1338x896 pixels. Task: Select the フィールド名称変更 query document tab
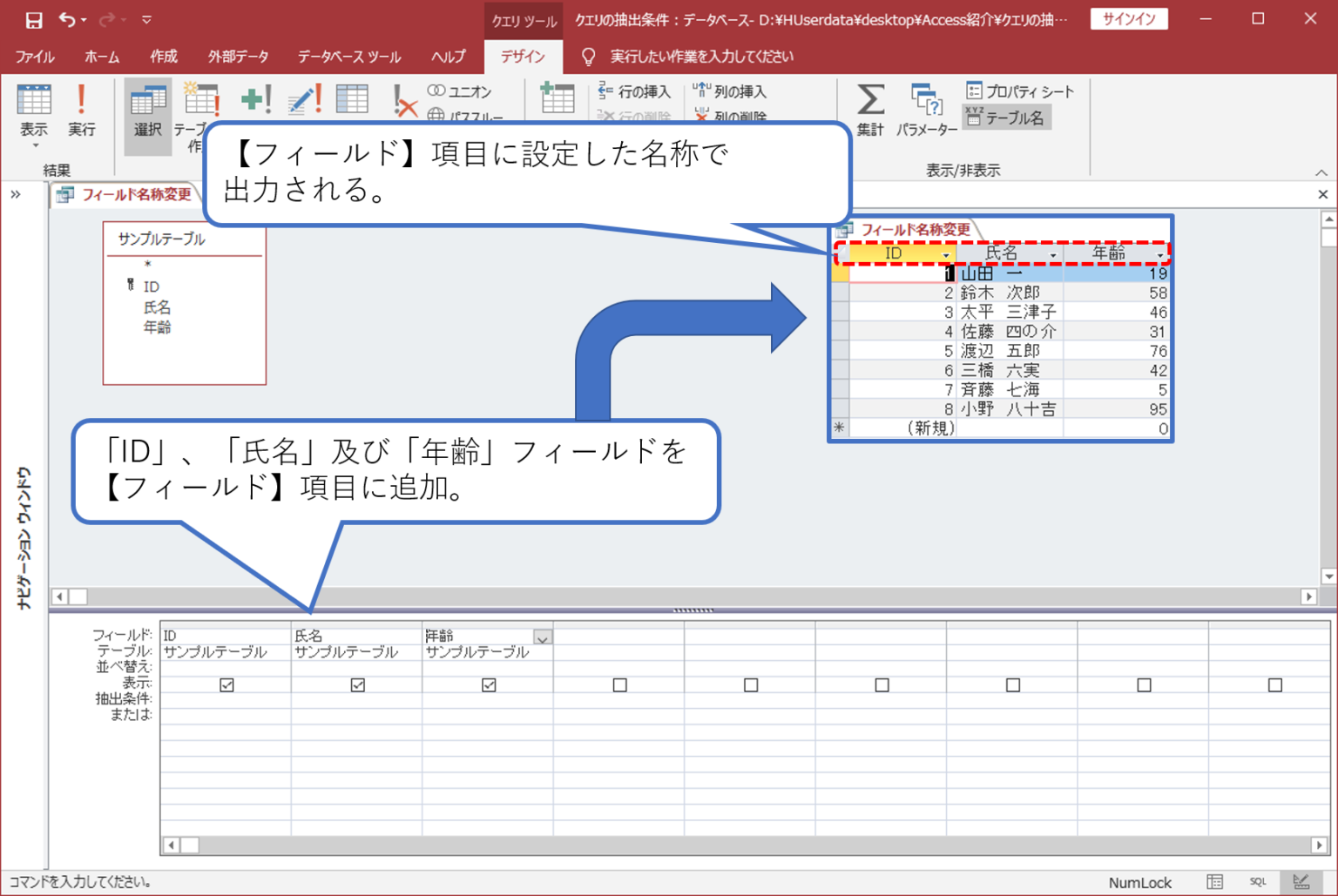125,194
